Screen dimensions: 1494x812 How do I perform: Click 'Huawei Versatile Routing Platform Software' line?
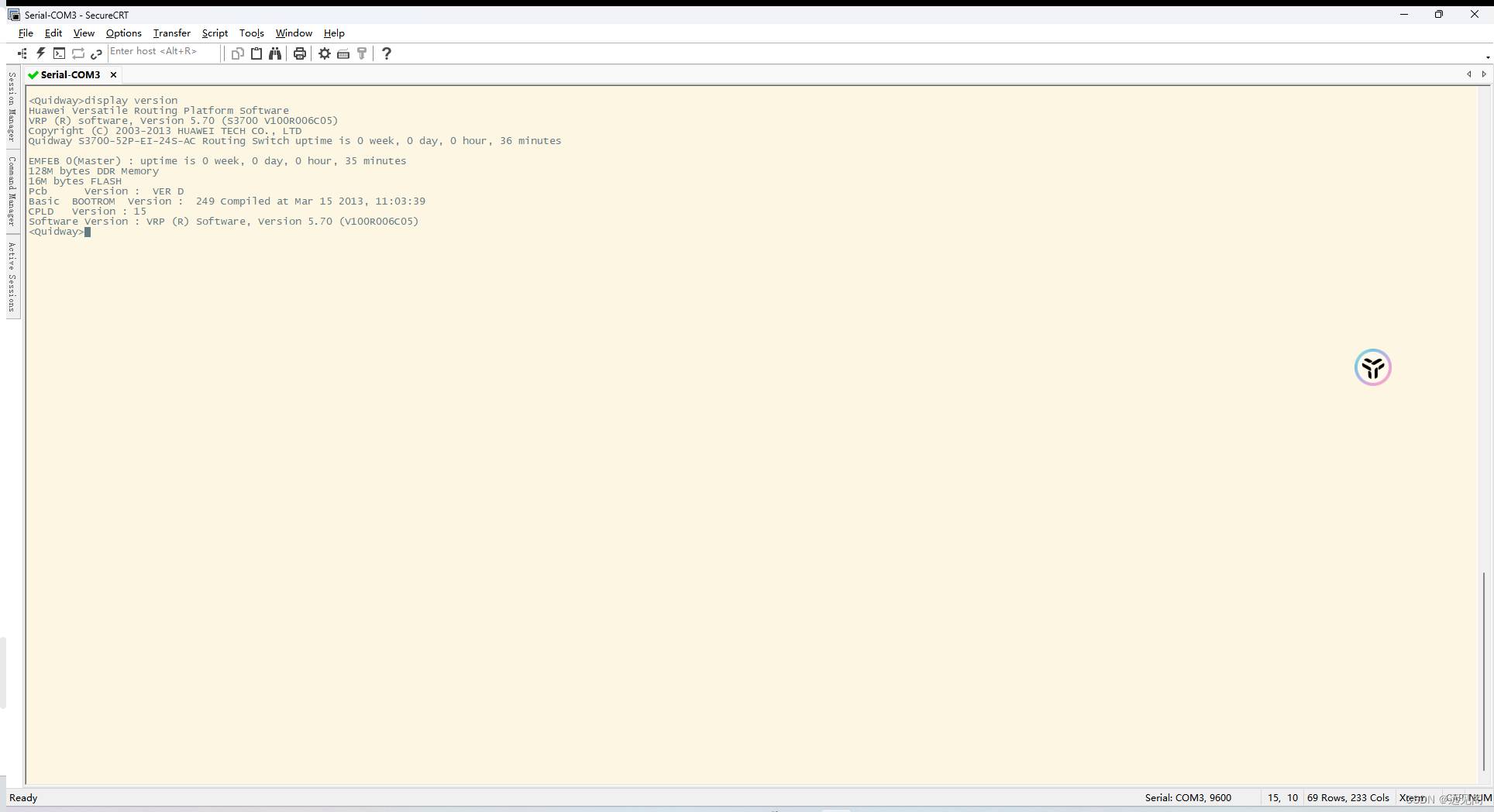[159, 111]
